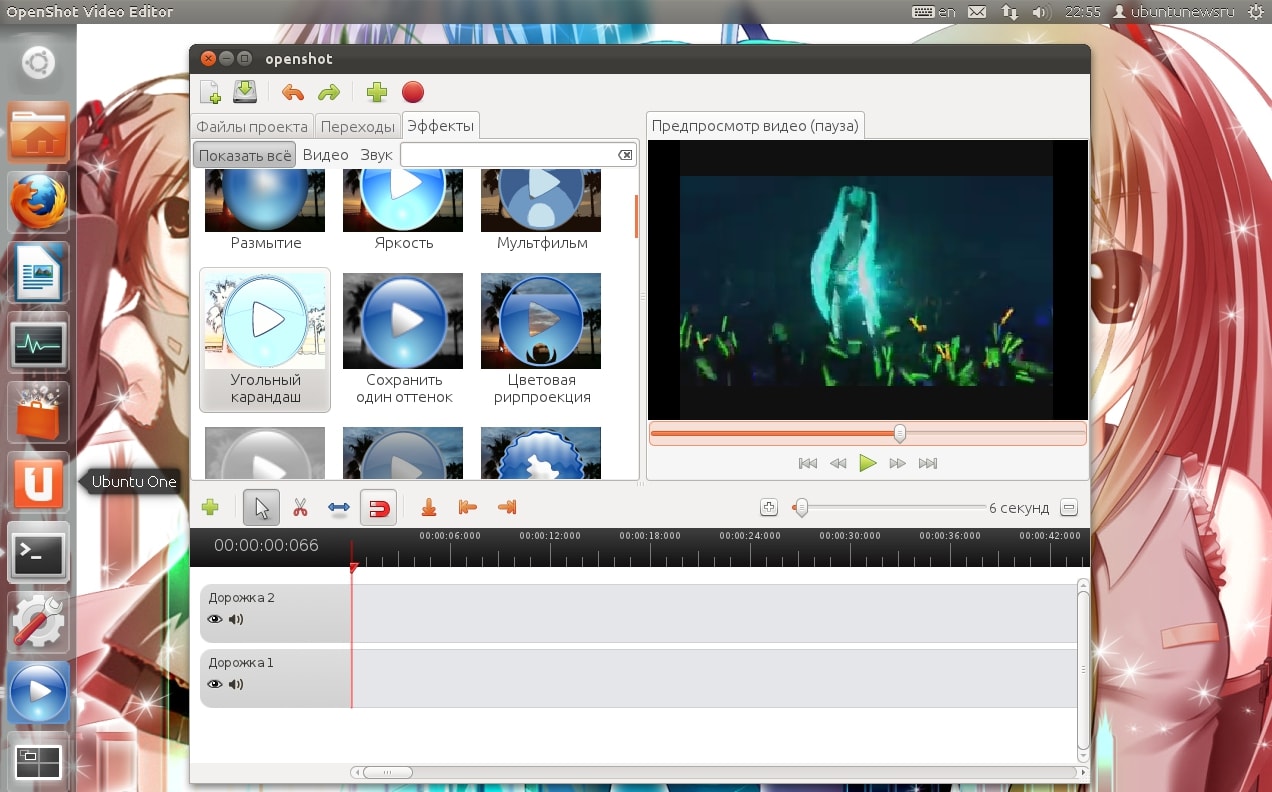Click the Дорожка 2 track label
The width and height of the screenshot is (1272, 792).
[241, 598]
